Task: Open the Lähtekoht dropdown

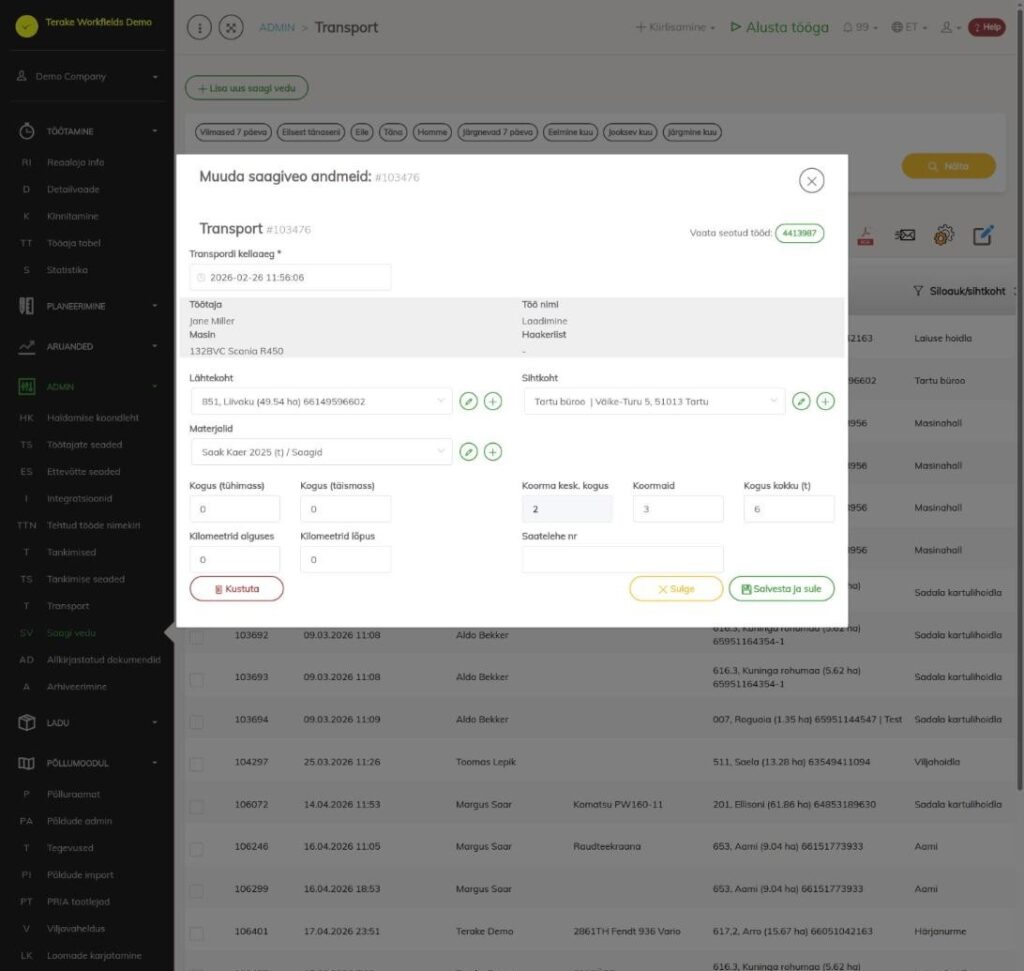Action: (x=321, y=401)
